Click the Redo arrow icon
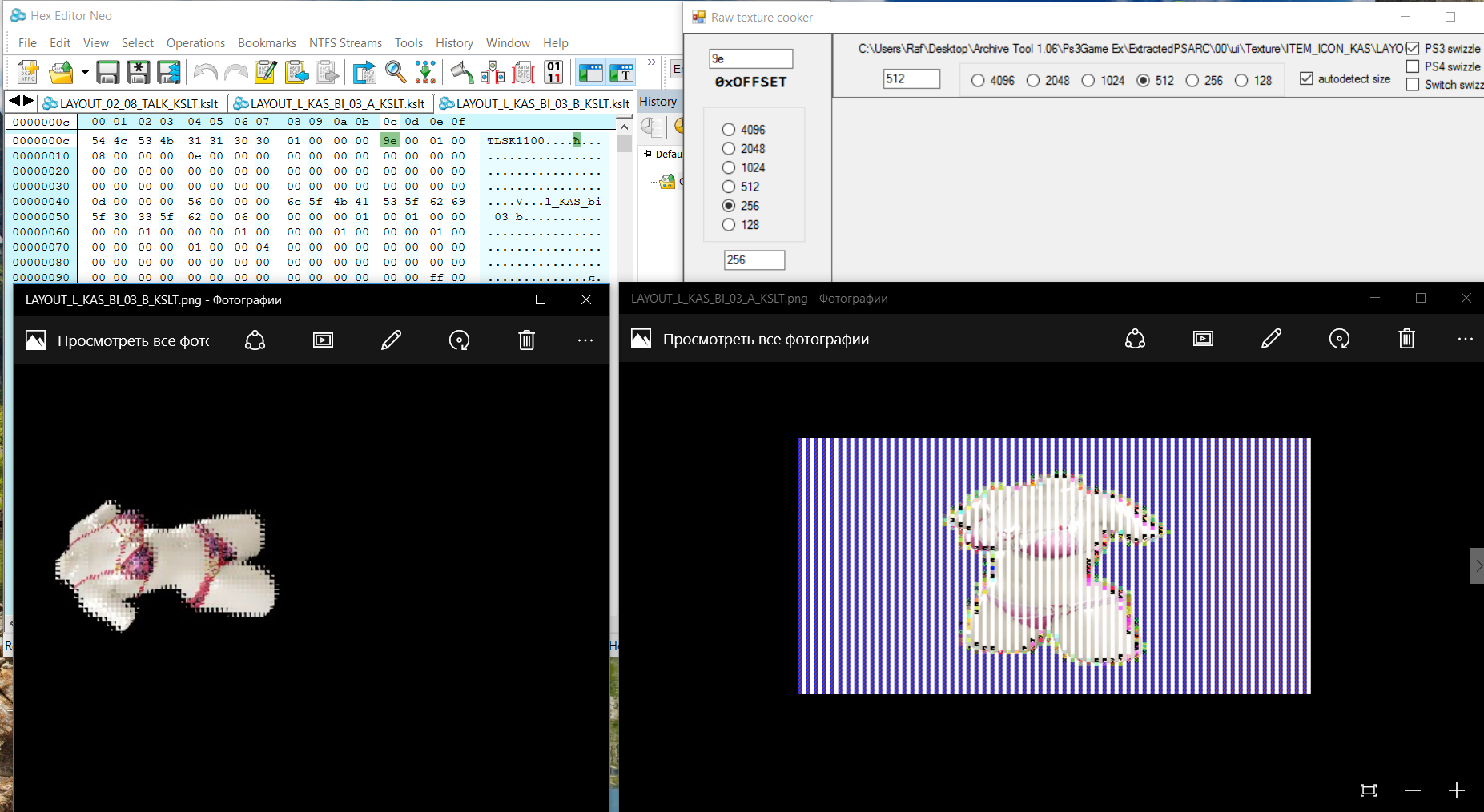 click(235, 72)
